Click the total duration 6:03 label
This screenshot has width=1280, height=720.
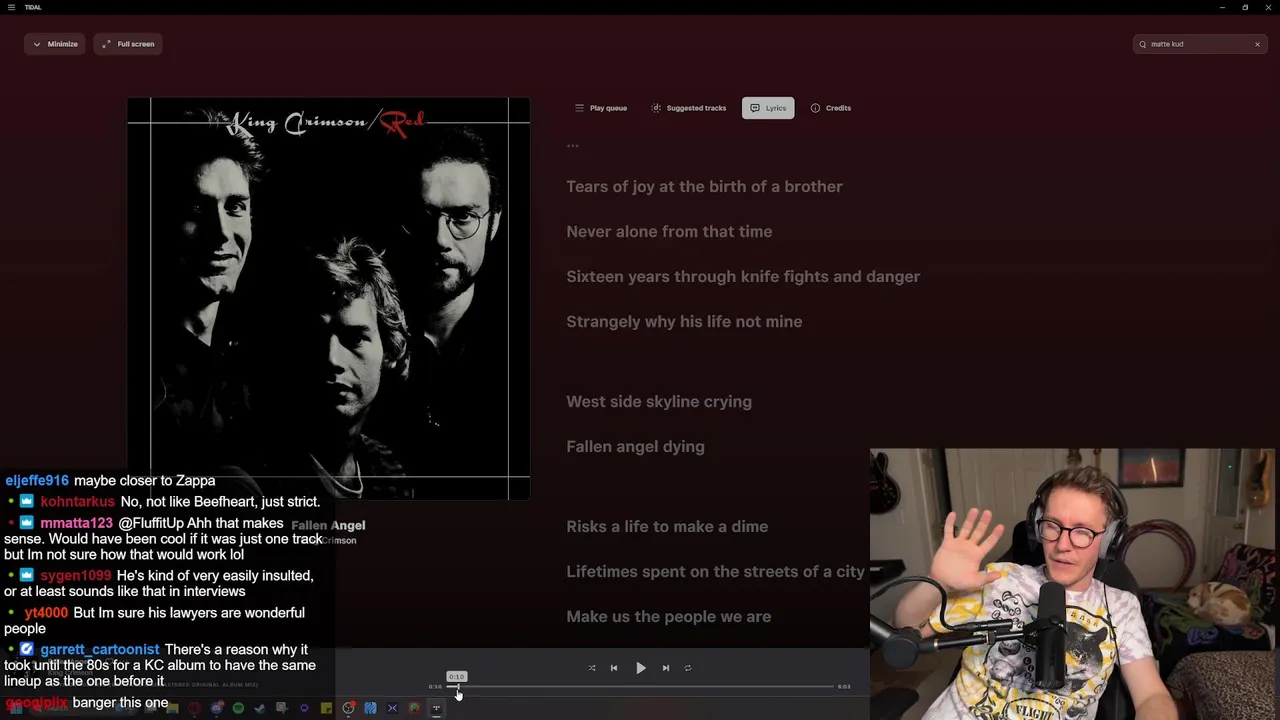pyautogui.click(x=844, y=687)
